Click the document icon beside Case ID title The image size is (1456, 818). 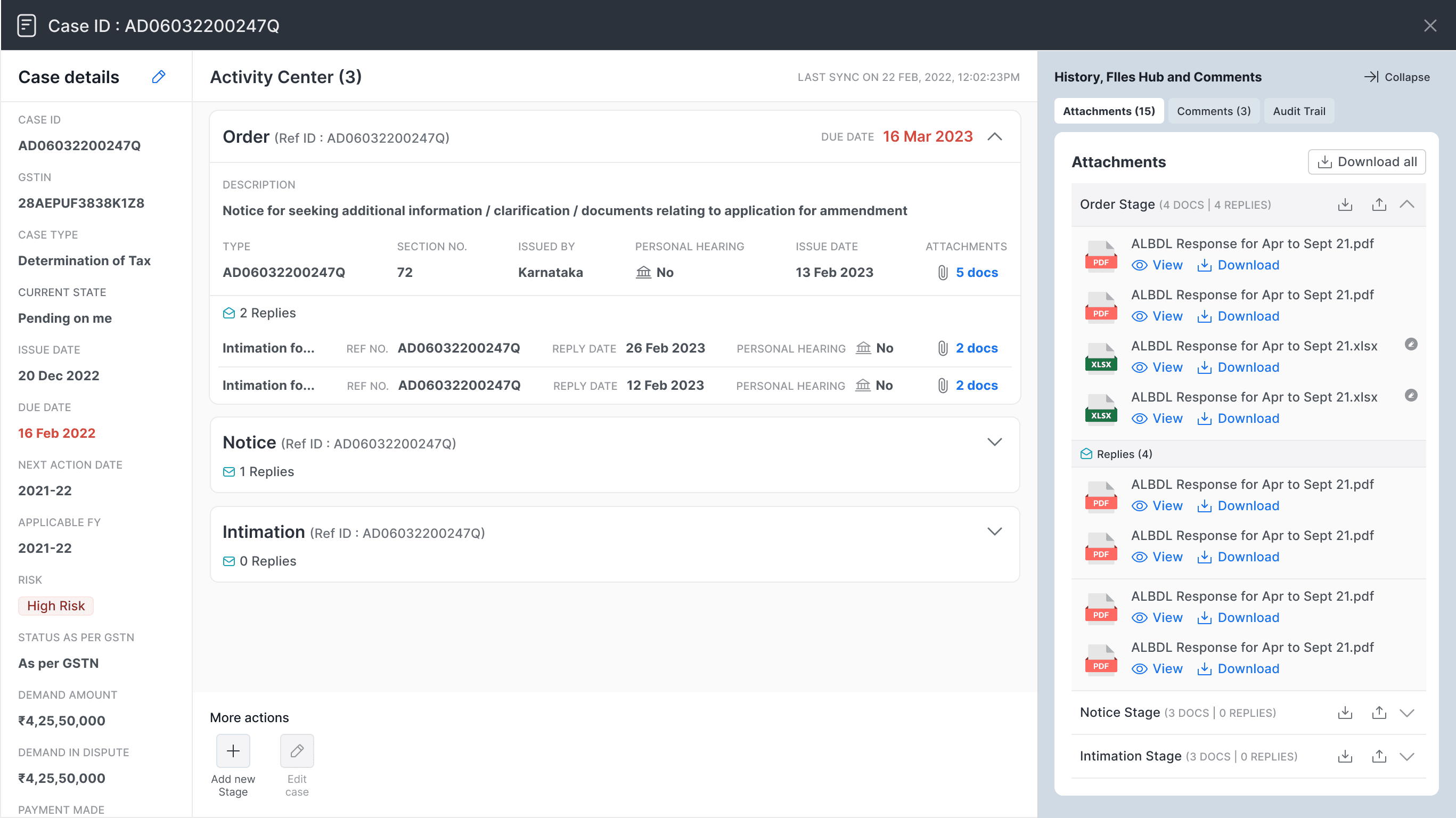coord(27,26)
